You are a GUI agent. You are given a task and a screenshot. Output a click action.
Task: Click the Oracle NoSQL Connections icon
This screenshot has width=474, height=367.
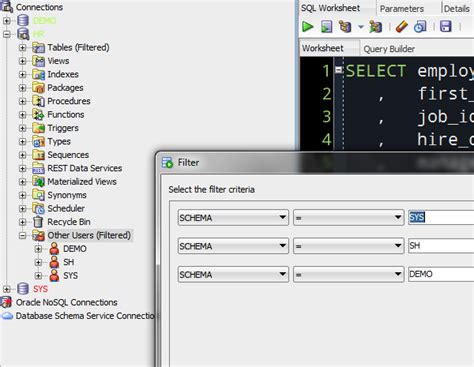[x=6, y=302]
